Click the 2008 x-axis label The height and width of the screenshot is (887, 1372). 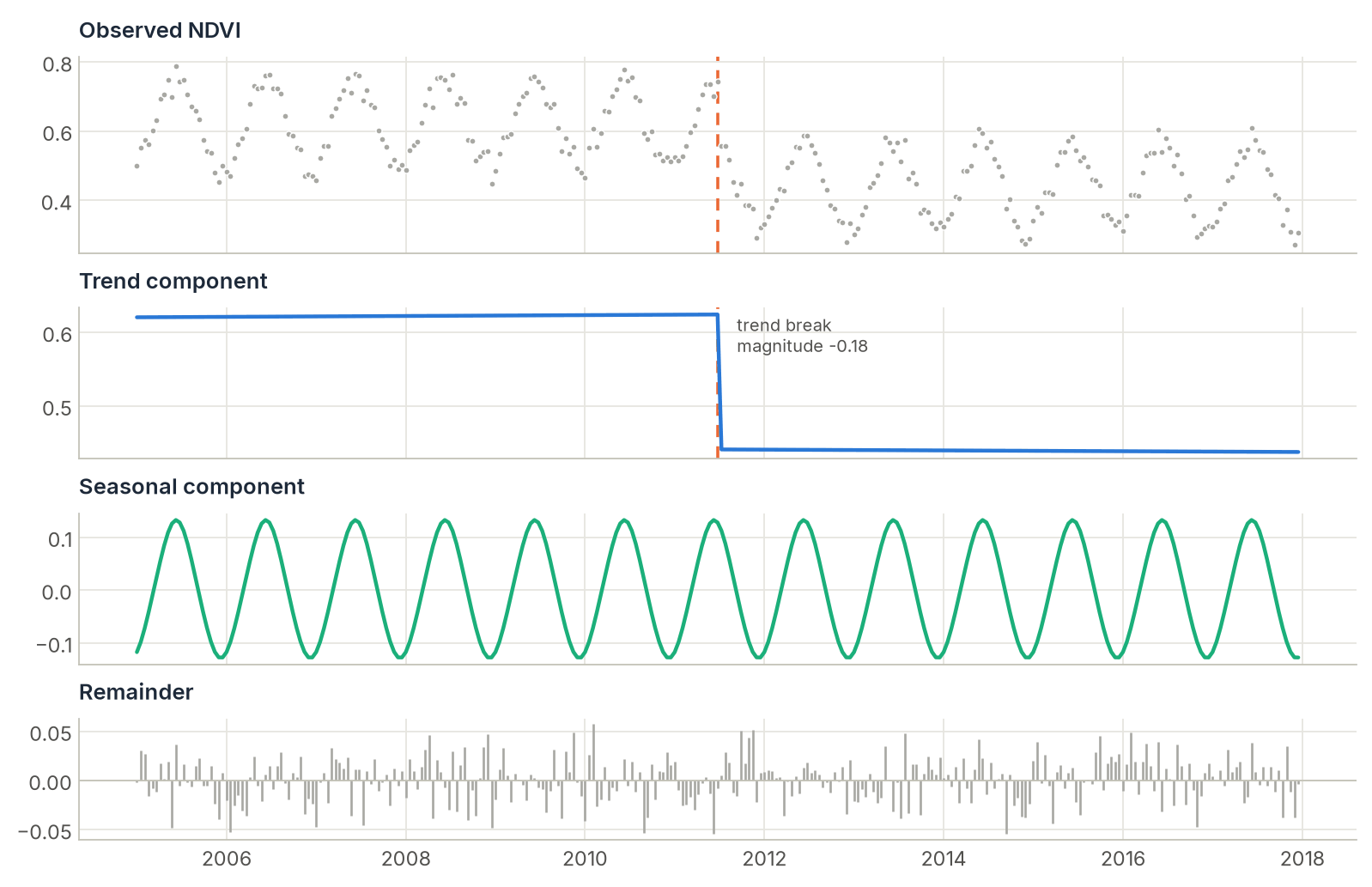click(x=406, y=859)
